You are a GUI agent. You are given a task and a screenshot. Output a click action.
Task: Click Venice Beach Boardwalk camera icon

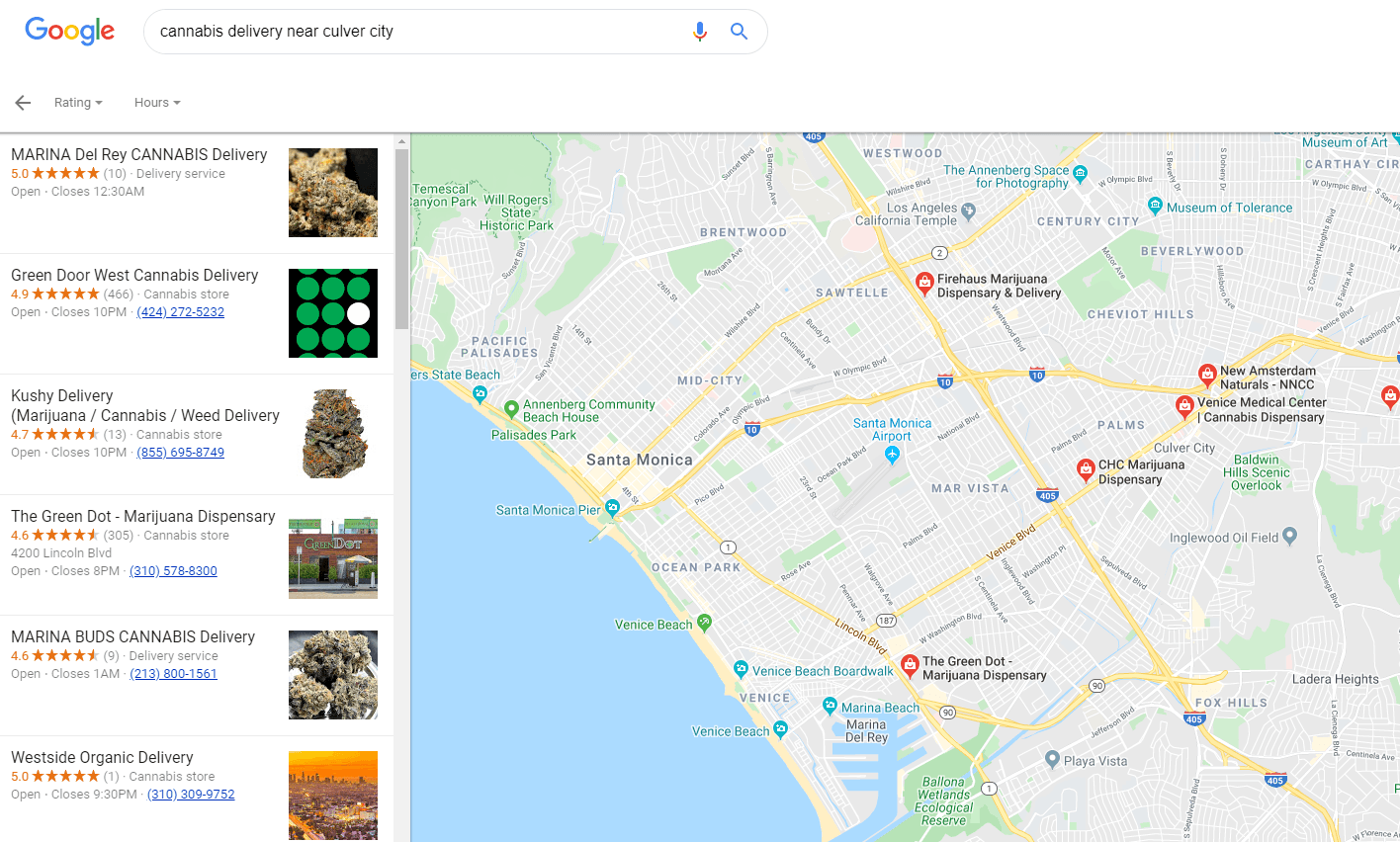(x=741, y=669)
